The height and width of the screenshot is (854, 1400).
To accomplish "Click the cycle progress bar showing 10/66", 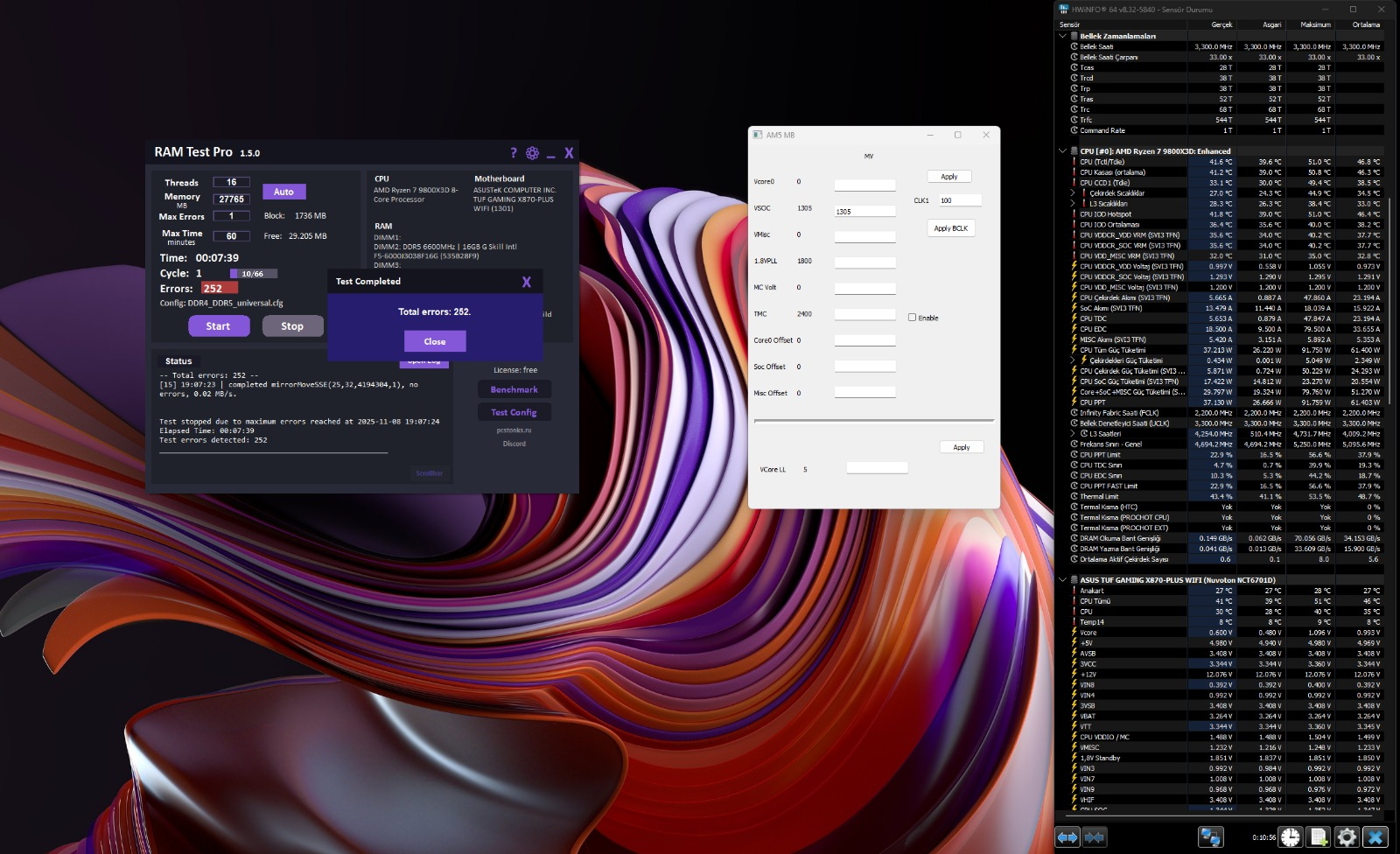I will click(x=254, y=274).
